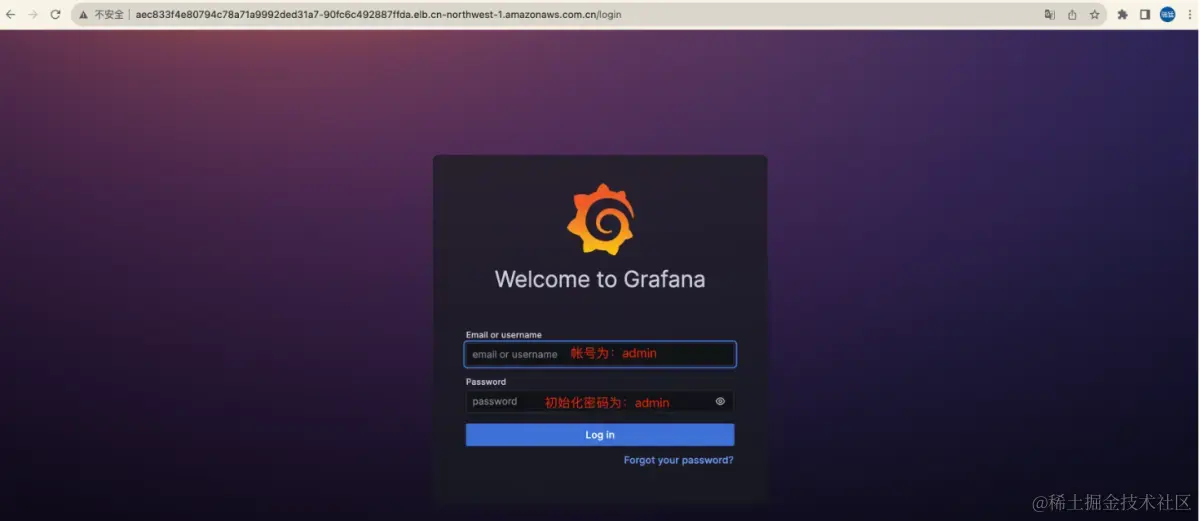The width and height of the screenshot is (1200, 521).
Task: Open the translate page icon
Action: click(1049, 15)
